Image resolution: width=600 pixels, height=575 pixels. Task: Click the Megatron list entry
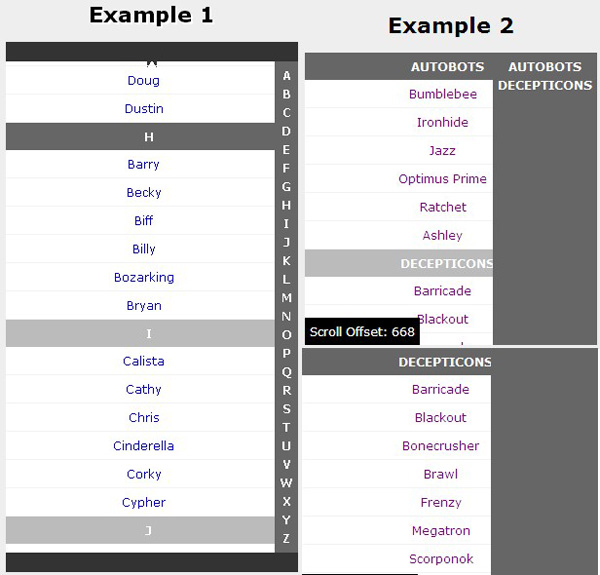440,531
